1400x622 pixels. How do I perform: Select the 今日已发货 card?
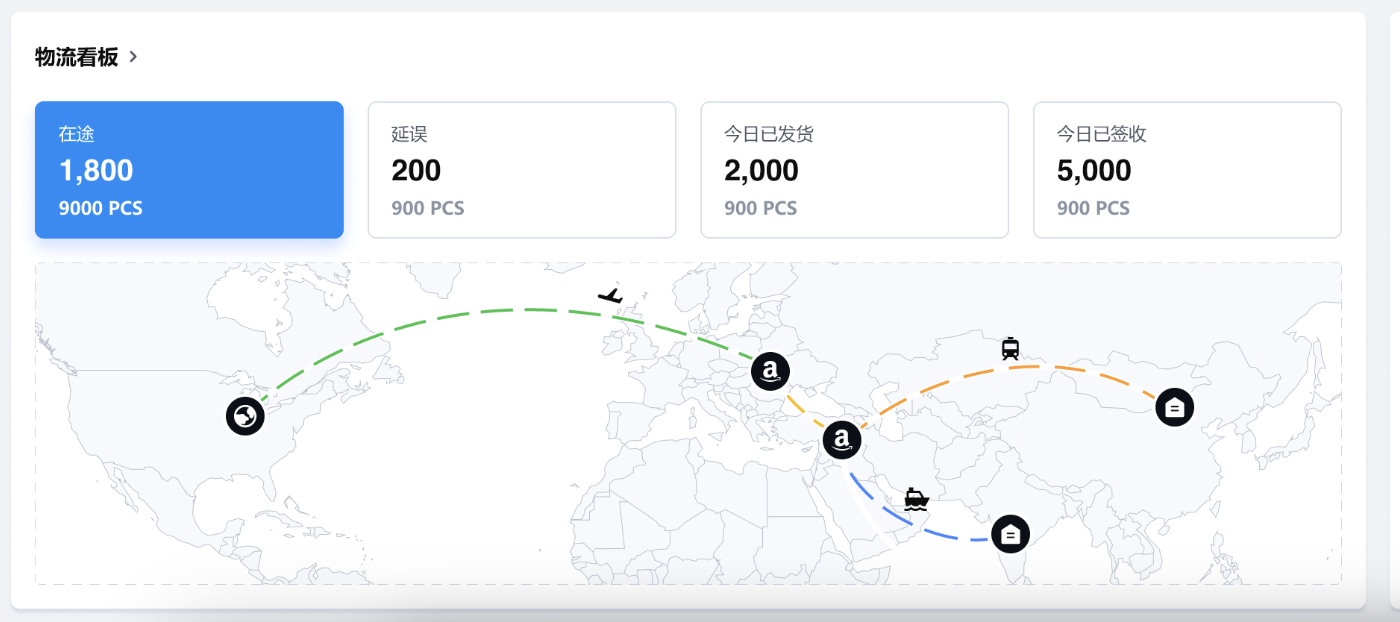tap(853, 170)
